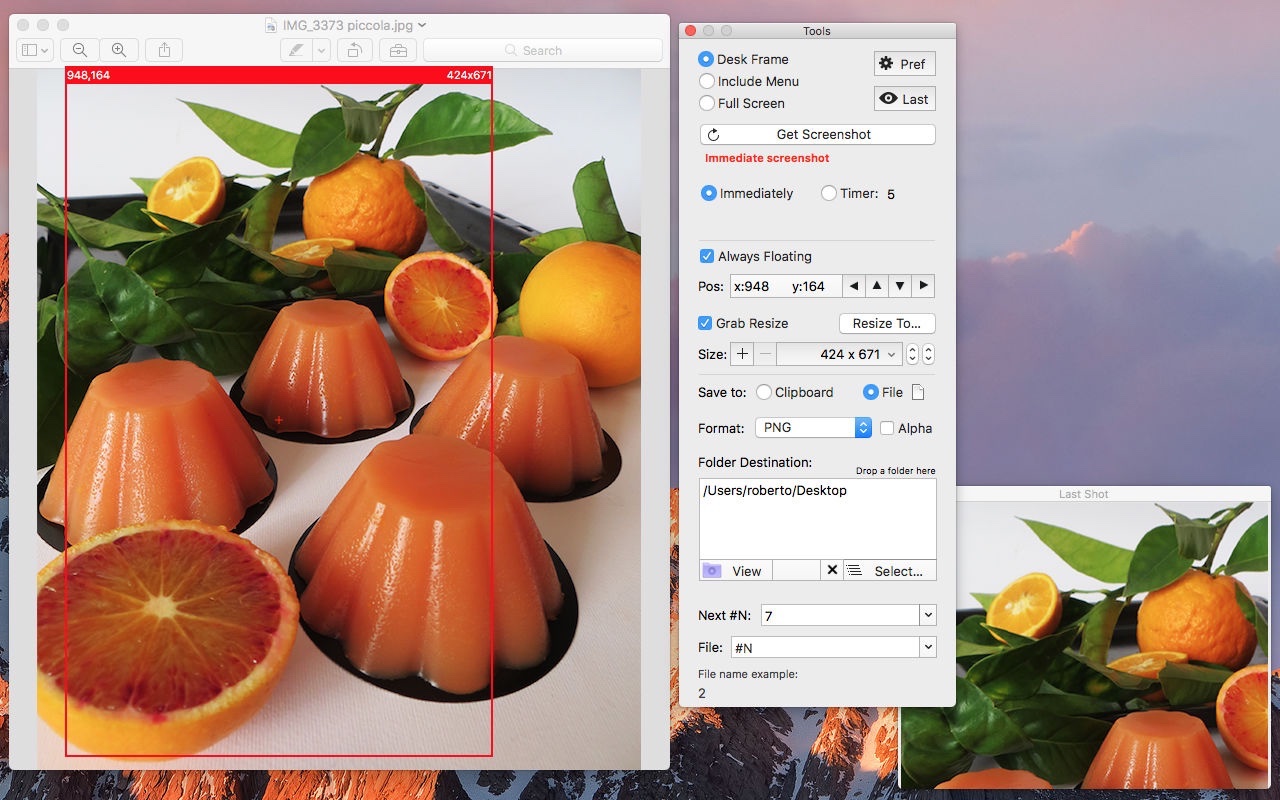The width and height of the screenshot is (1280, 800).
Task: Click the zoom in magnifier in Preview
Action: [119, 50]
